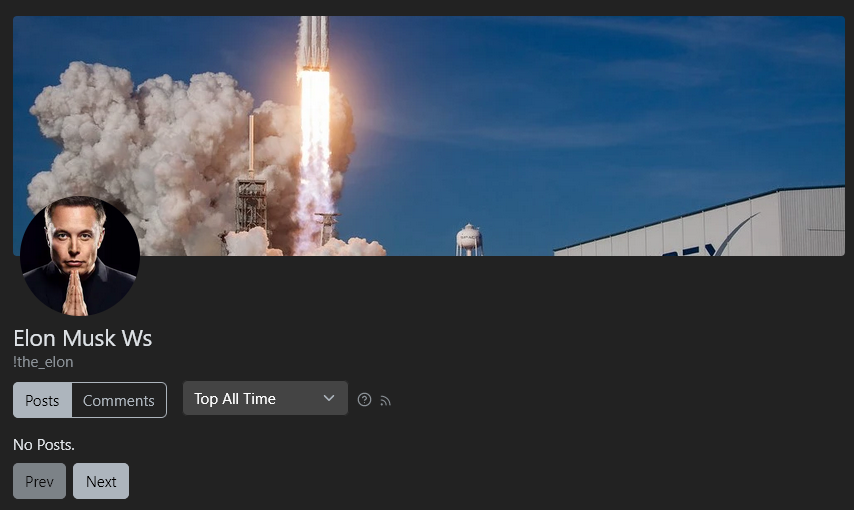Select the Posts tab label

(x=42, y=401)
